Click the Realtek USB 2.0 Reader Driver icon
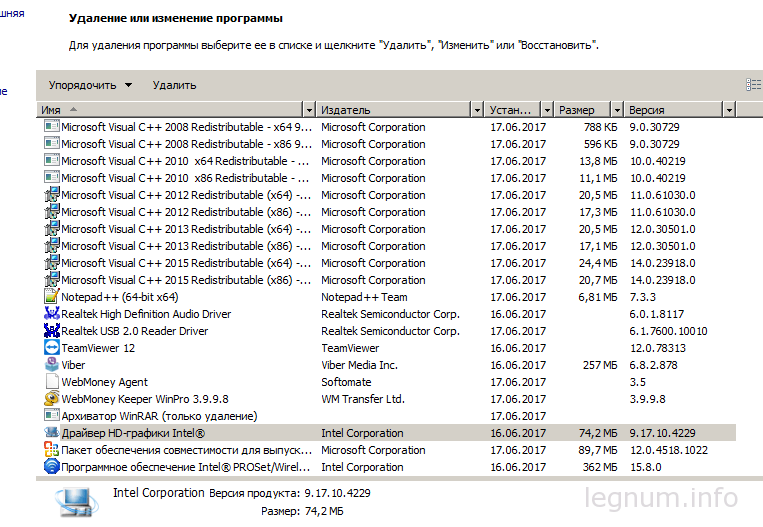Screen dimensions: 763x527 52,331
